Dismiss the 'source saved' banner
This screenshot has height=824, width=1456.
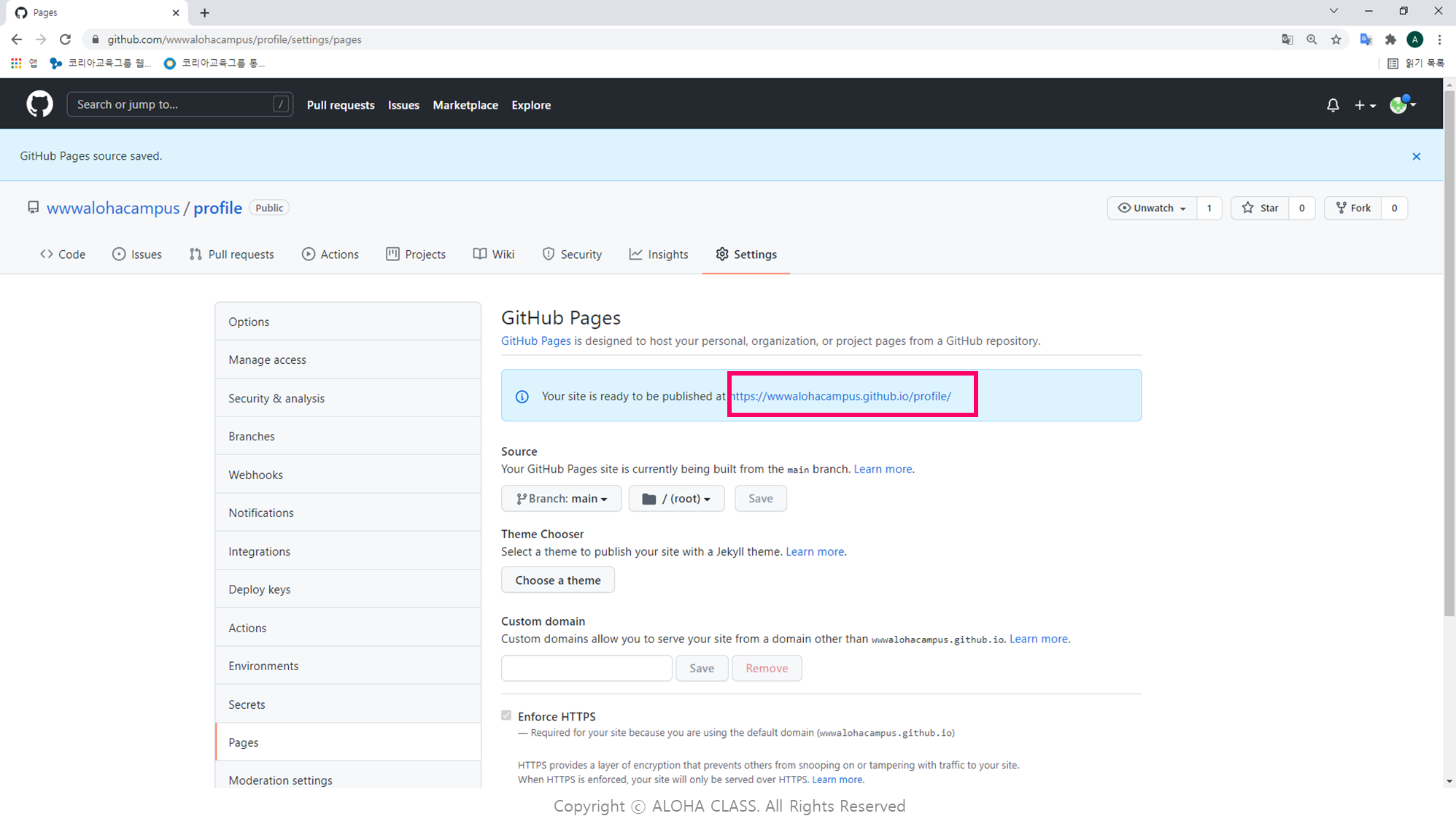(1417, 156)
